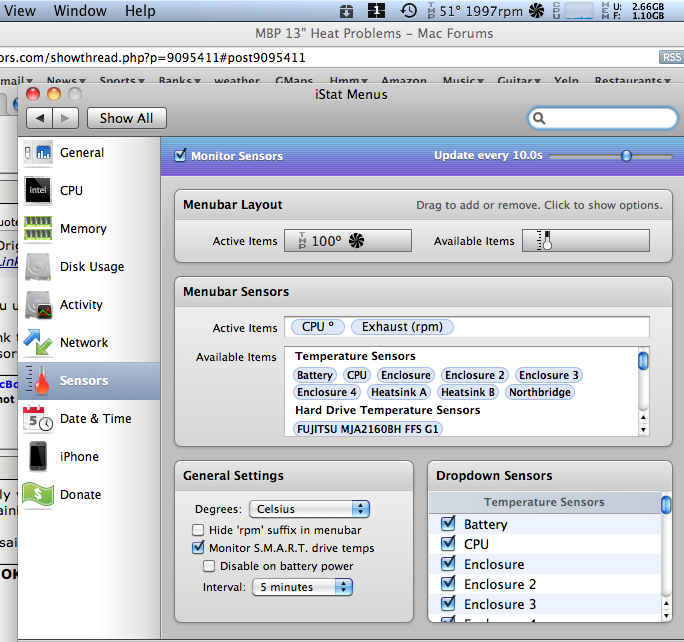Select the FUJITSU MJA2160BH hard drive sensor
Image resolution: width=684 pixels, height=642 pixels.
[x=368, y=429]
